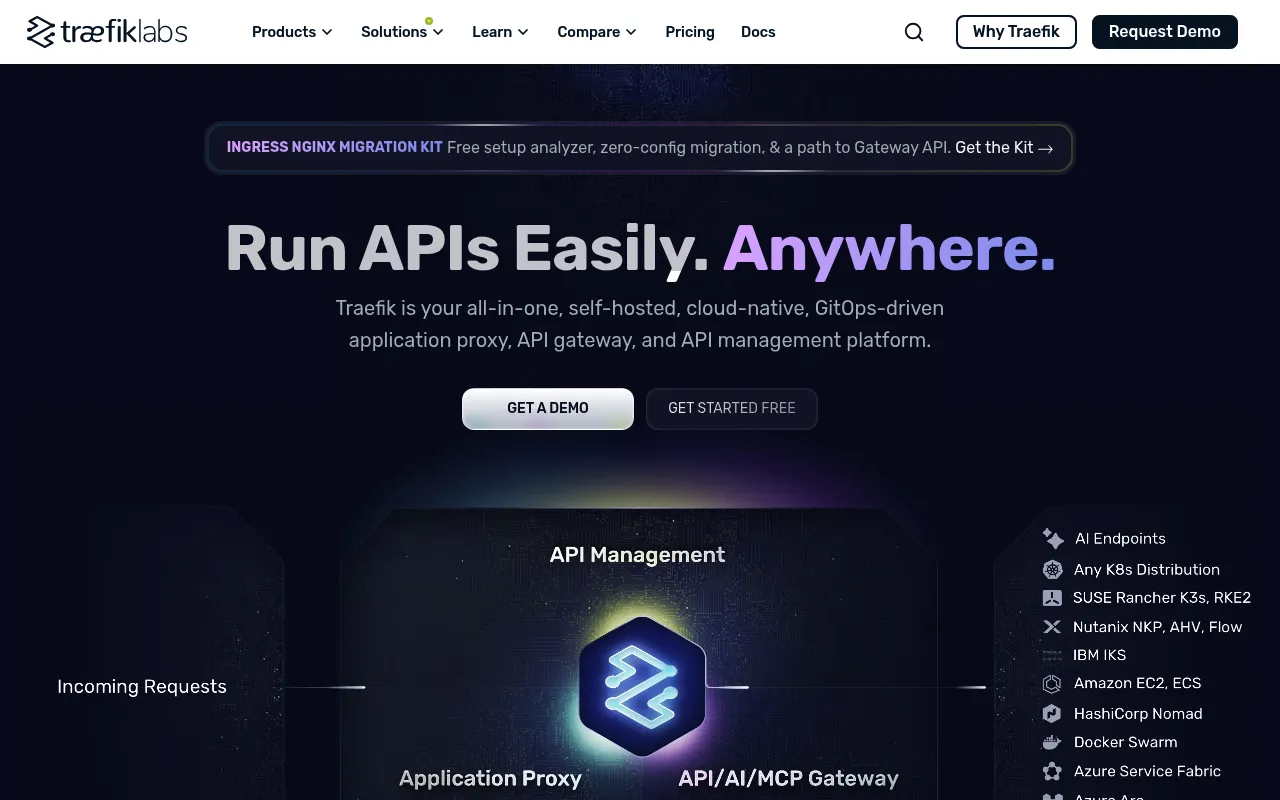Click the Amazon EC2, ECS text
Screen dimensions: 1280x800
coord(1138,684)
